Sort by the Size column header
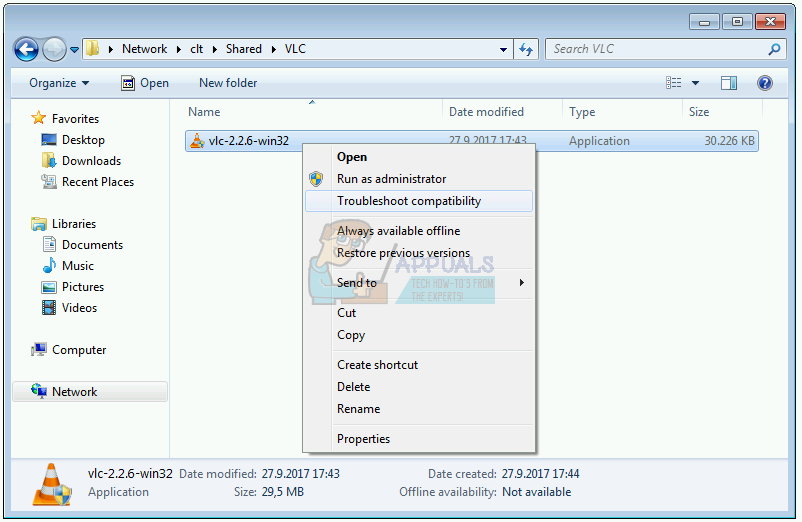Viewport: 802px width, 522px height. tap(699, 112)
